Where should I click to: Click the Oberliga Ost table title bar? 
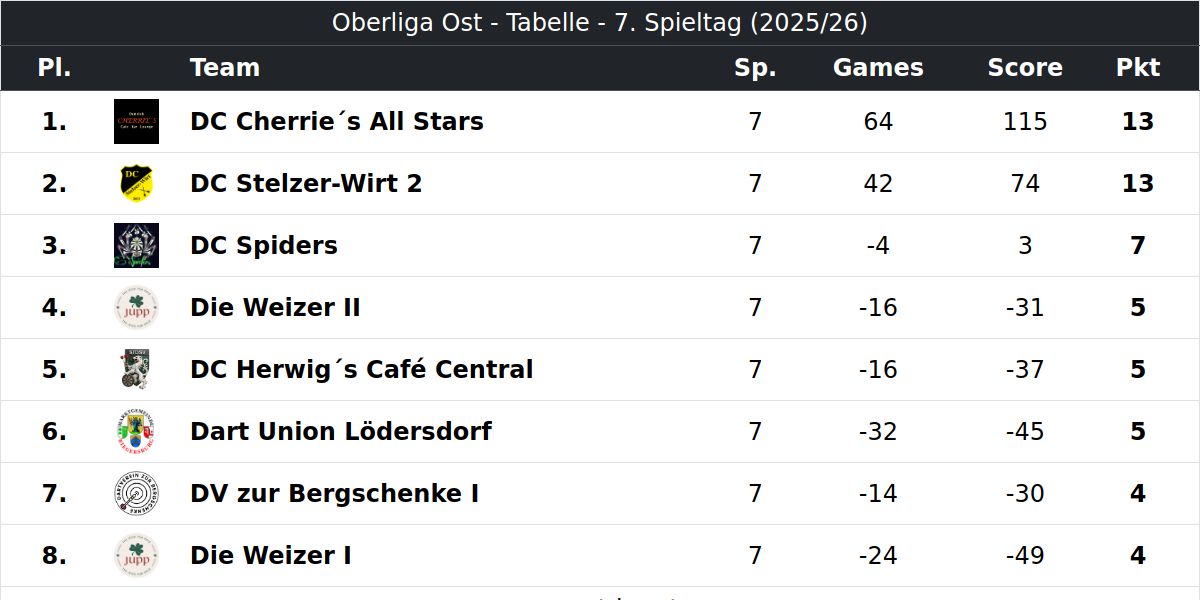click(x=600, y=23)
